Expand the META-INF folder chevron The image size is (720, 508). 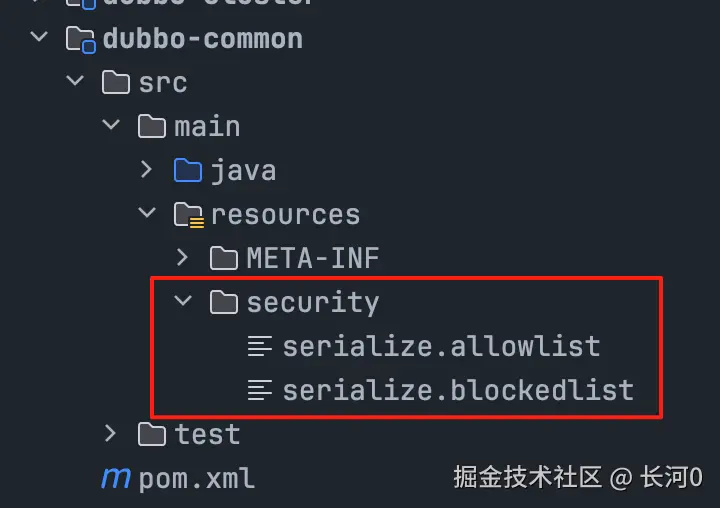[183, 258]
